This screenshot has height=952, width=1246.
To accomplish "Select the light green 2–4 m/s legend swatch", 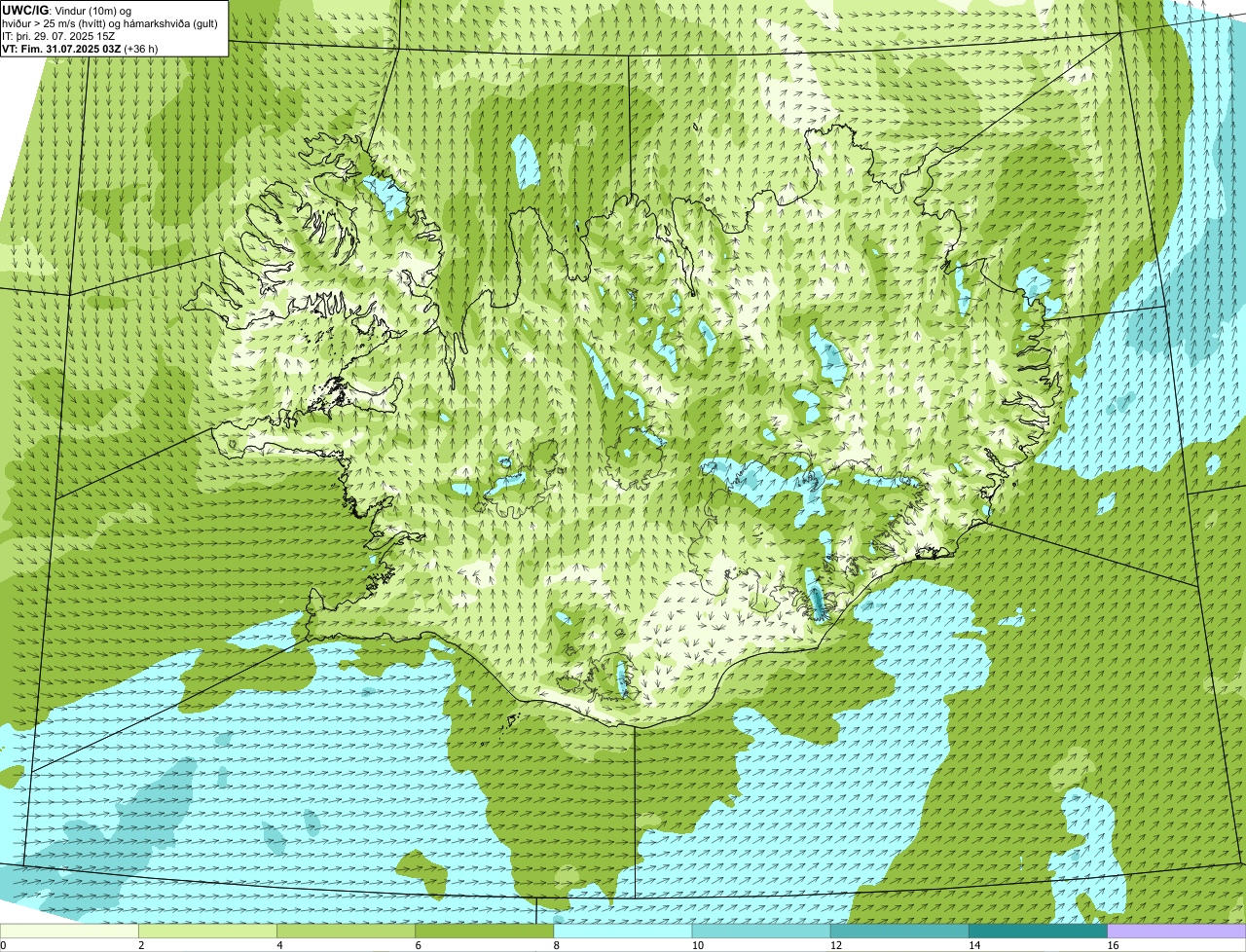I will tap(207, 932).
